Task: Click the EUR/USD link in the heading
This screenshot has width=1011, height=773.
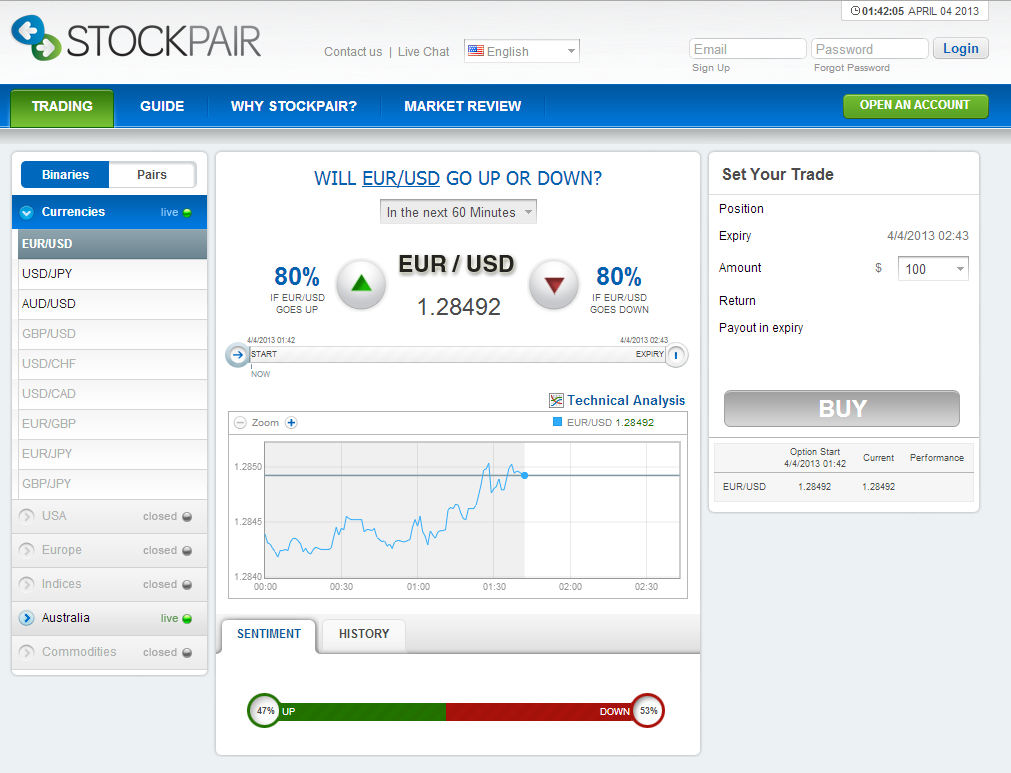Action: pos(401,179)
